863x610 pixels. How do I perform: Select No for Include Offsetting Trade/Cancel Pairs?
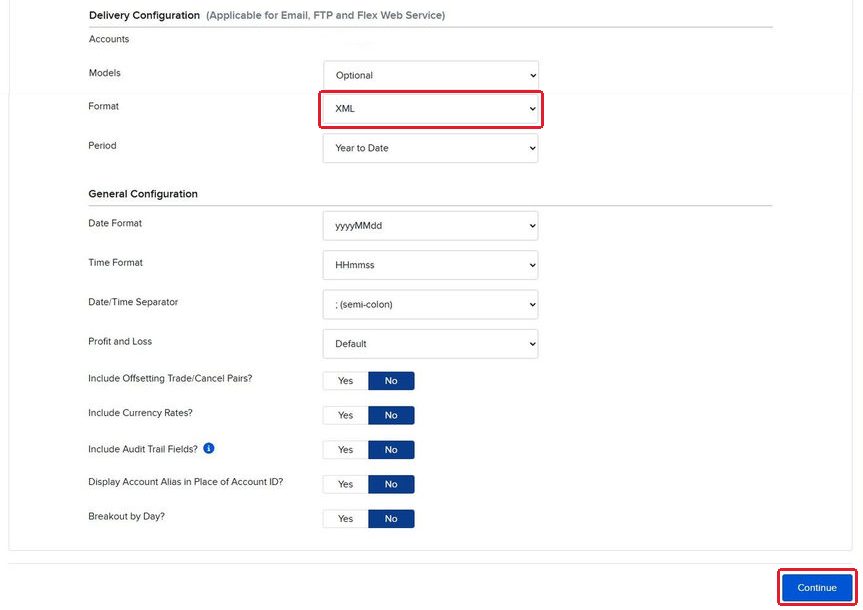click(x=391, y=381)
